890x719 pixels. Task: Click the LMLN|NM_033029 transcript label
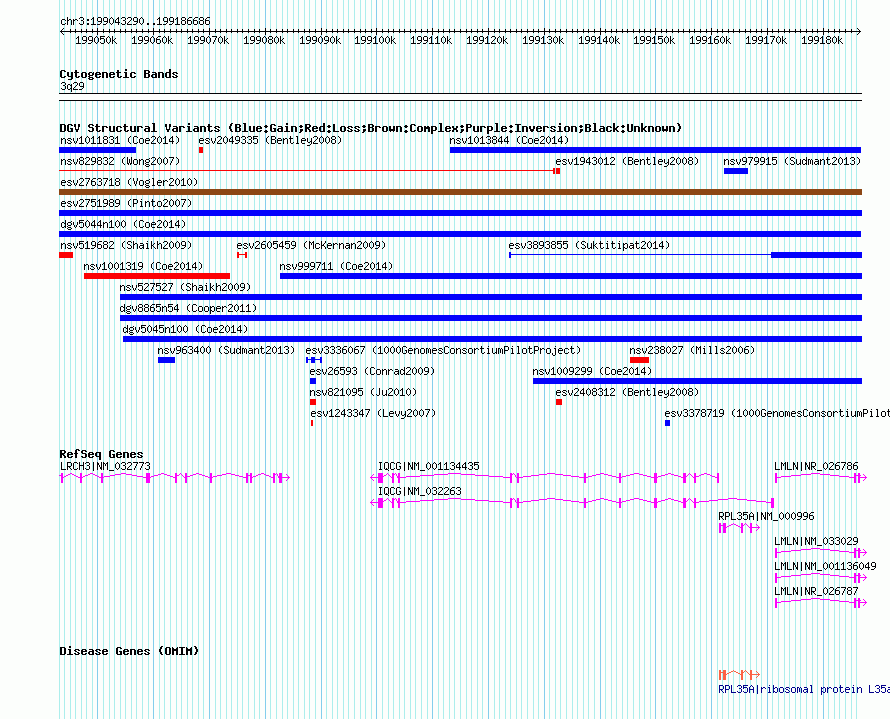pyautogui.click(x=816, y=541)
